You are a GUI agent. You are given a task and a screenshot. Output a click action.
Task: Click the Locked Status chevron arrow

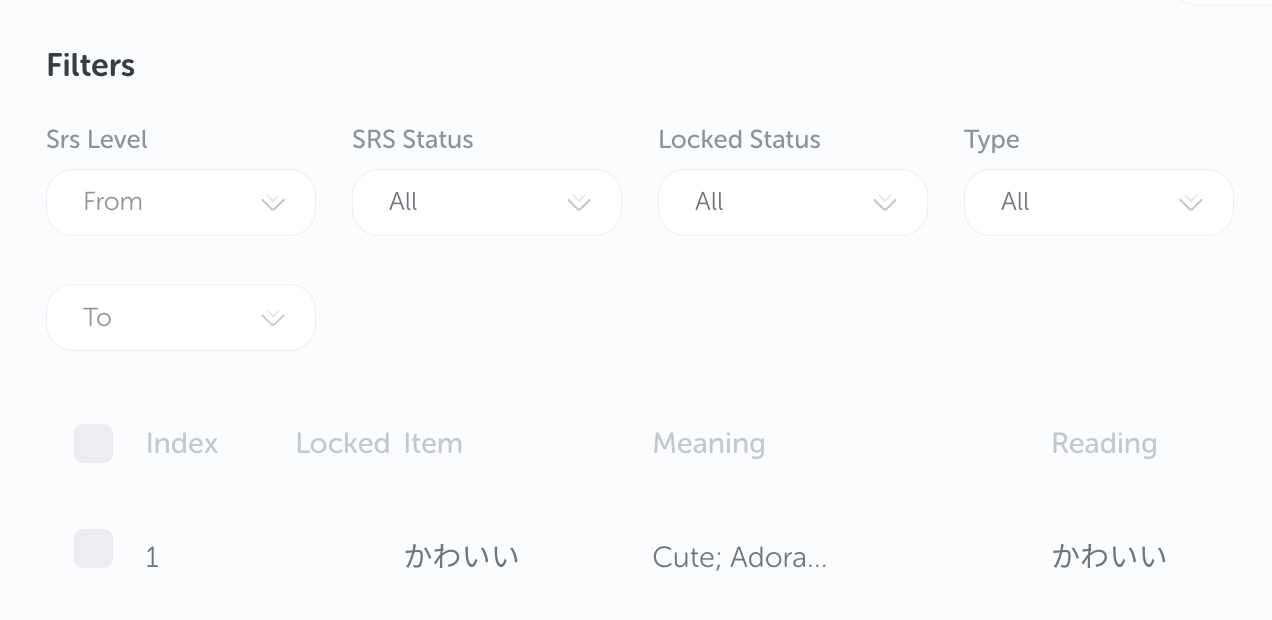click(x=884, y=203)
